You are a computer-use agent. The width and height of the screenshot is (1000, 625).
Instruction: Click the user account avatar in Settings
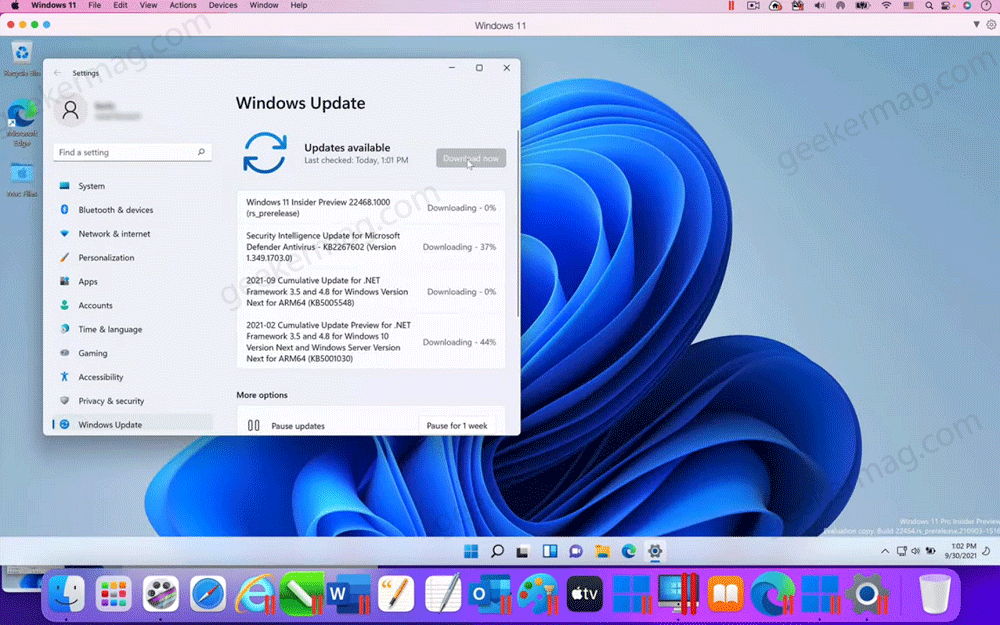tap(71, 110)
